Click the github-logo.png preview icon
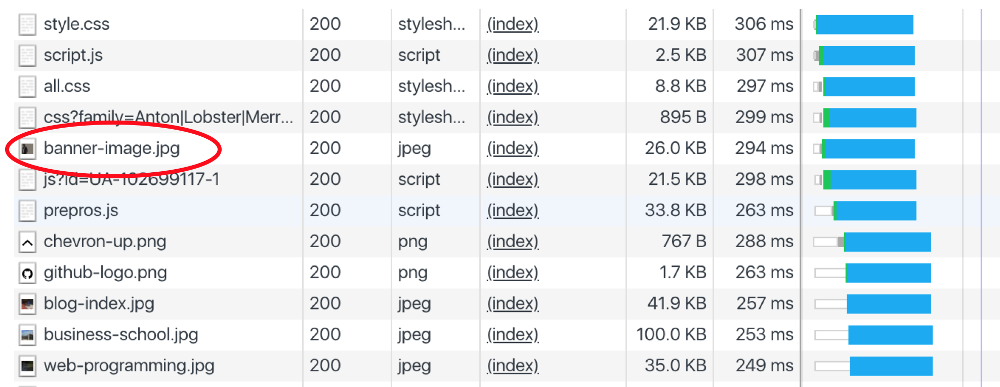Screen dimensions: 1000x387 point(27,274)
